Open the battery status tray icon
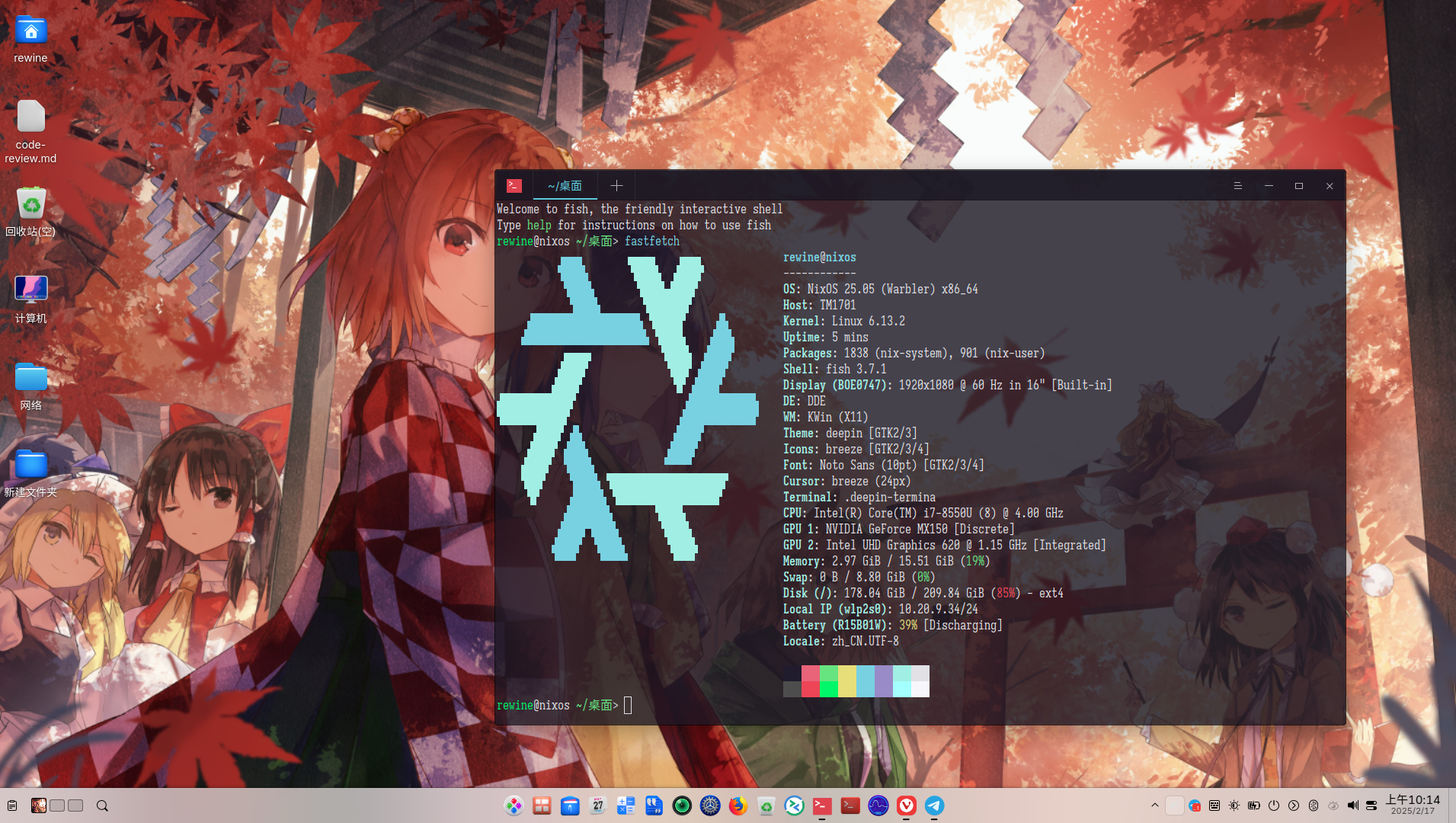The image size is (1456, 823). [x=1254, y=805]
